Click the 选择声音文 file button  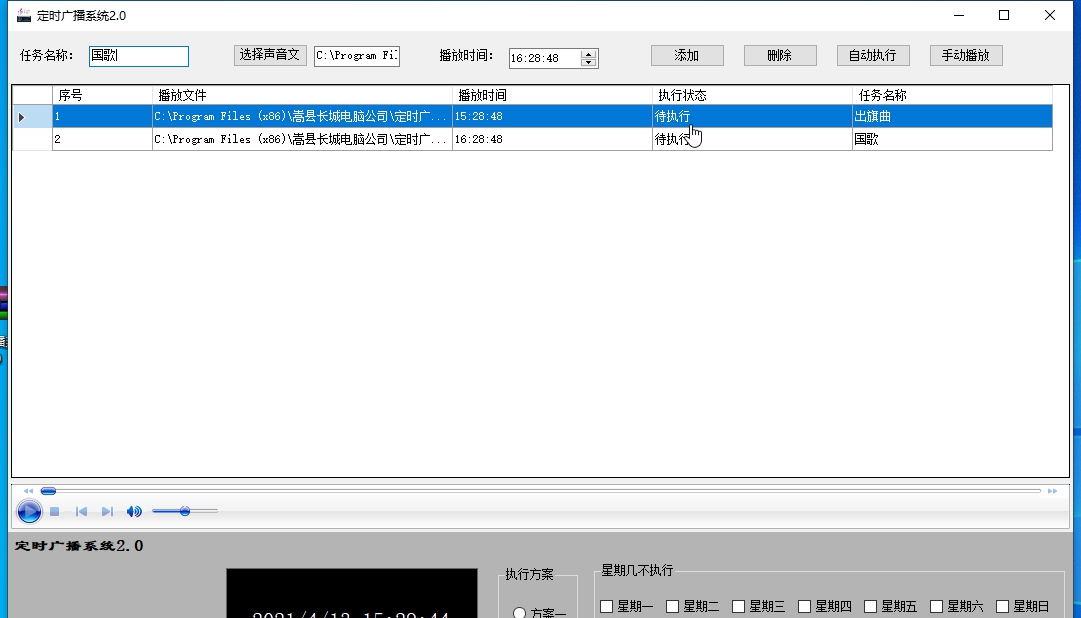(271, 55)
